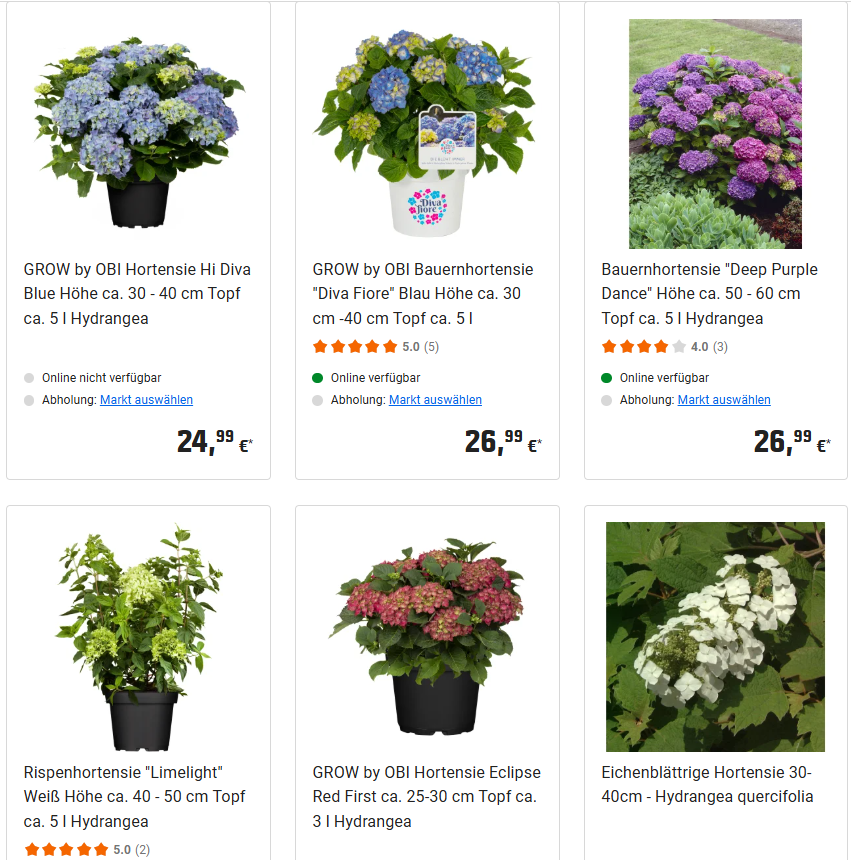Open the Hi Diva Blue hydrangea image
This screenshot has height=860, width=851.
(138, 133)
